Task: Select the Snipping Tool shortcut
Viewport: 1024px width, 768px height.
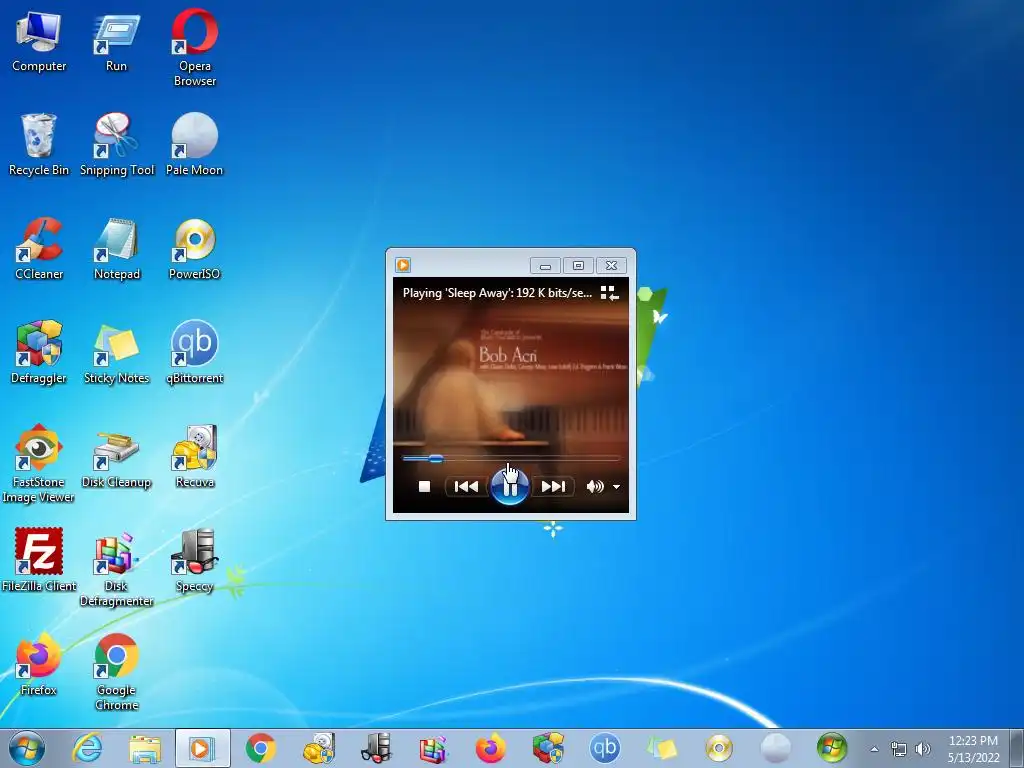Action: click(116, 145)
